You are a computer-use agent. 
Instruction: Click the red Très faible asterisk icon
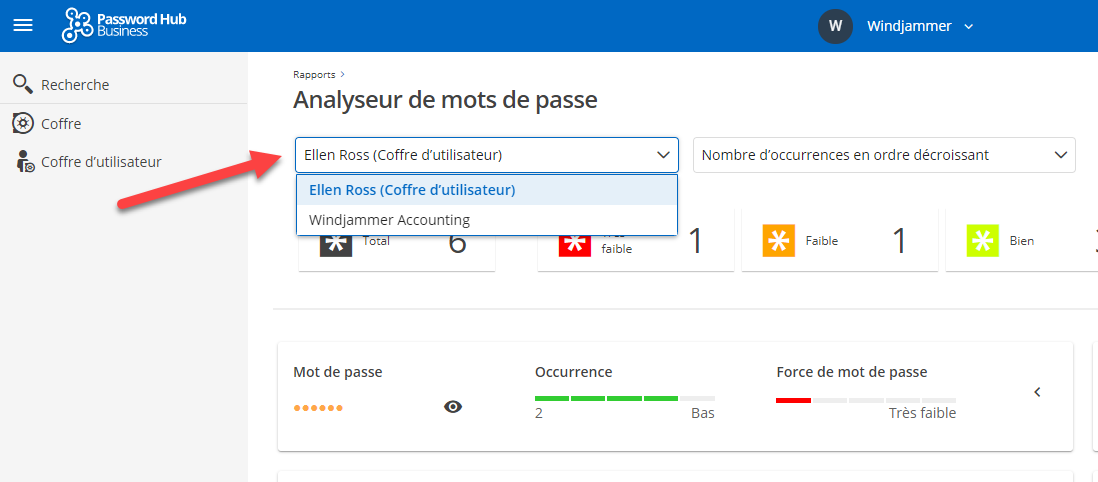[575, 243]
